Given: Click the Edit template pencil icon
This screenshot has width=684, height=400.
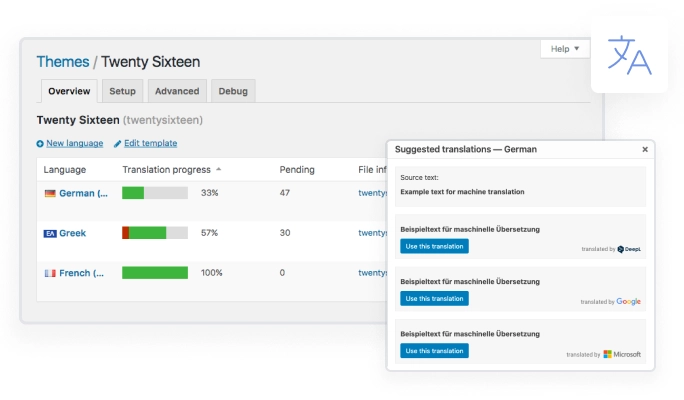Looking at the screenshot, I should pyautogui.click(x=118, y=144).
